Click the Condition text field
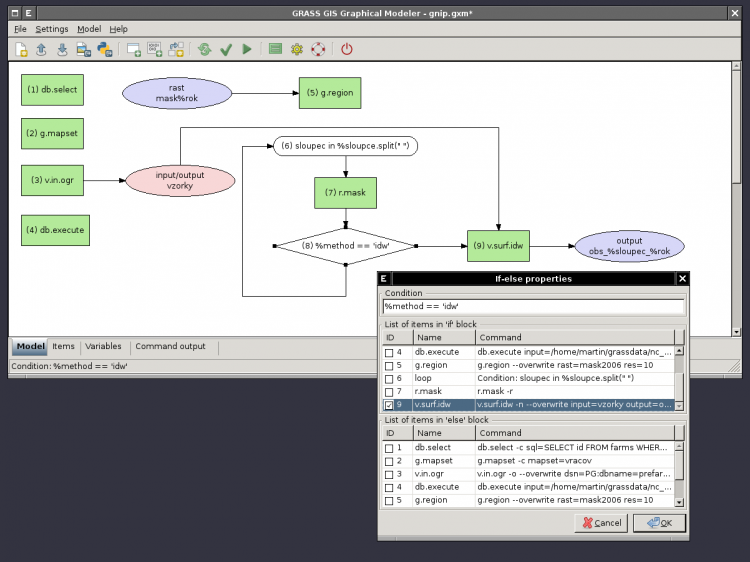The height and width of the screenshot is (562, 750). coord(533,307)
